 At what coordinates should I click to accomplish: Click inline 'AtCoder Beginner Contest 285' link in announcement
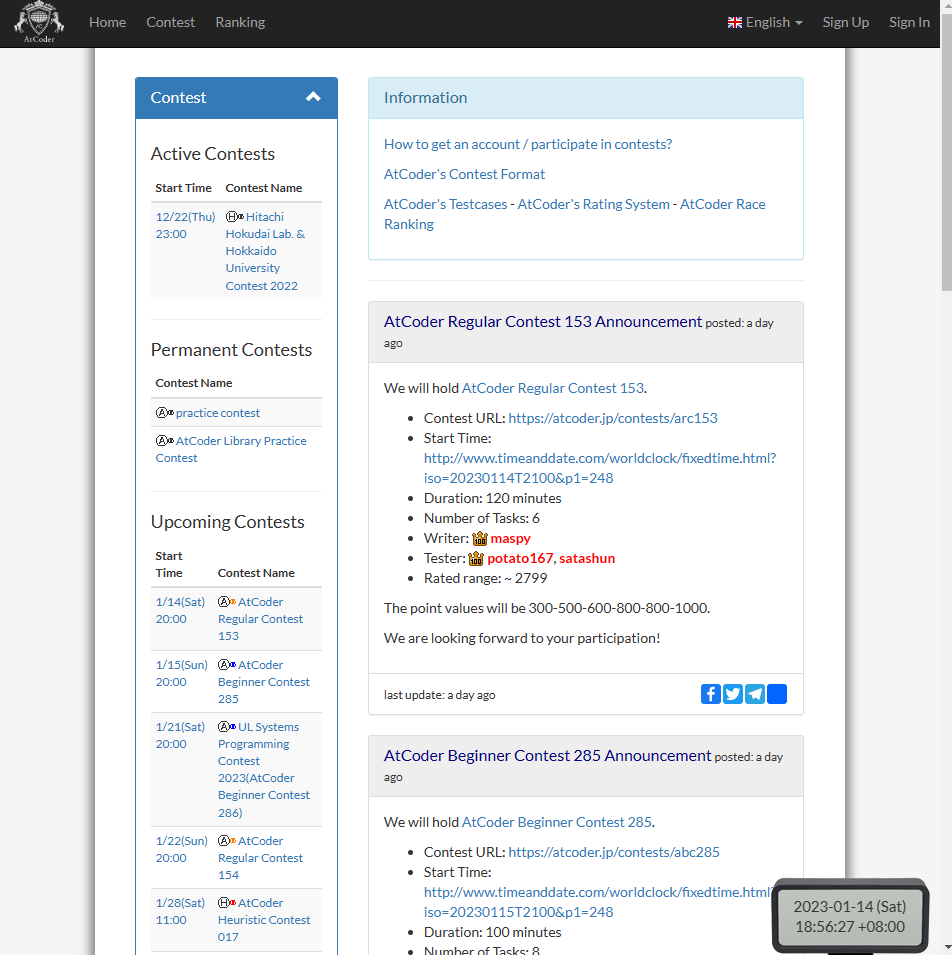(x=557, y=822)
